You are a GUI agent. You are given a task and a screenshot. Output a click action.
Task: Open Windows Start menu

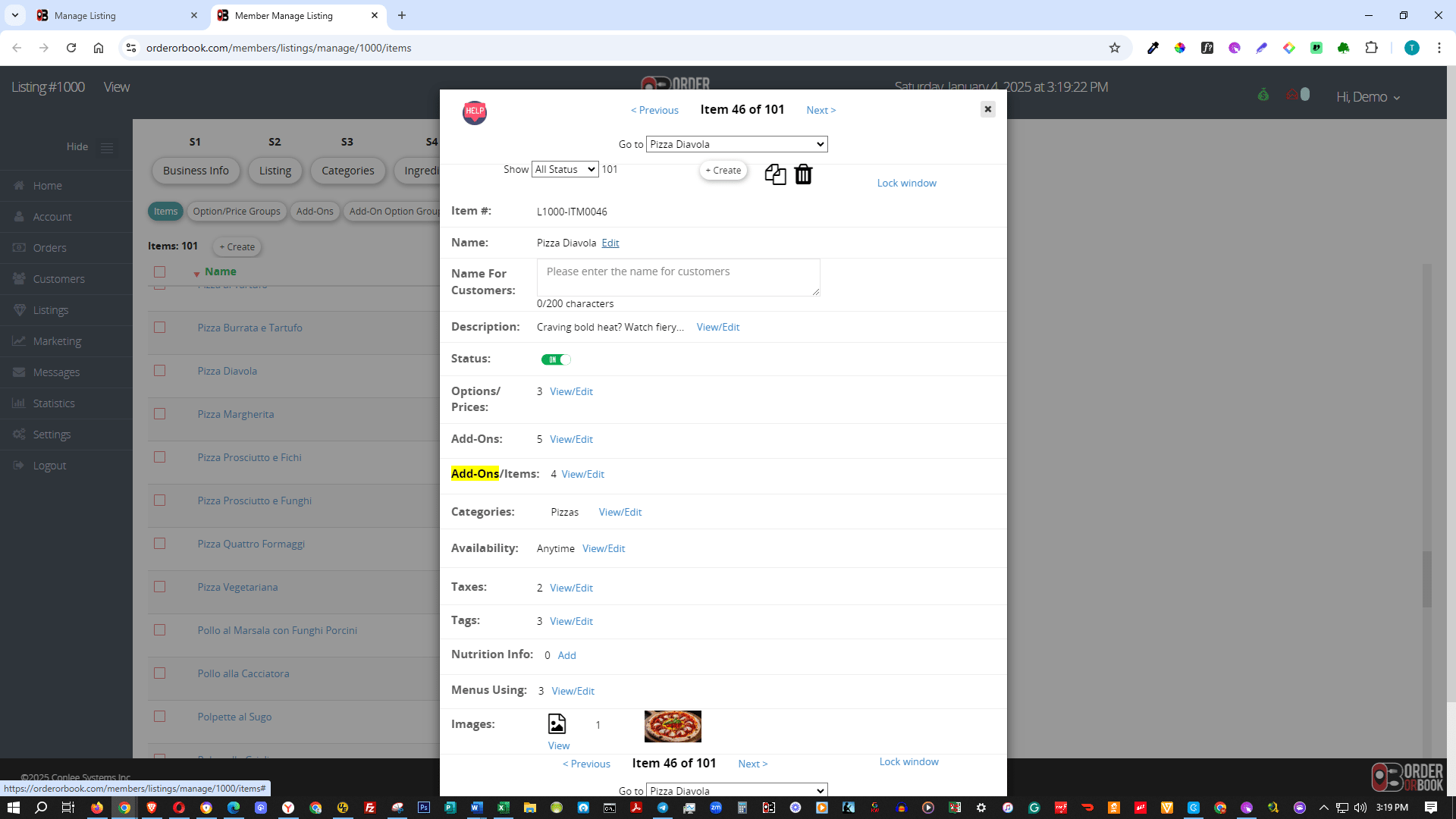(13, 808)
